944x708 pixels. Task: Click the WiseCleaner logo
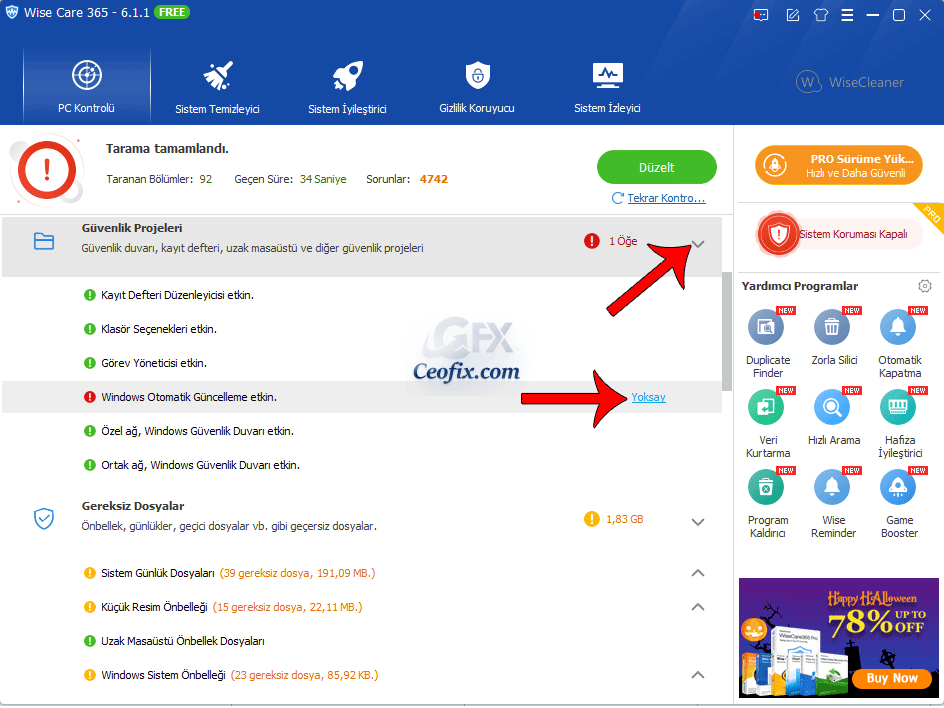click(x=849, y=82)
